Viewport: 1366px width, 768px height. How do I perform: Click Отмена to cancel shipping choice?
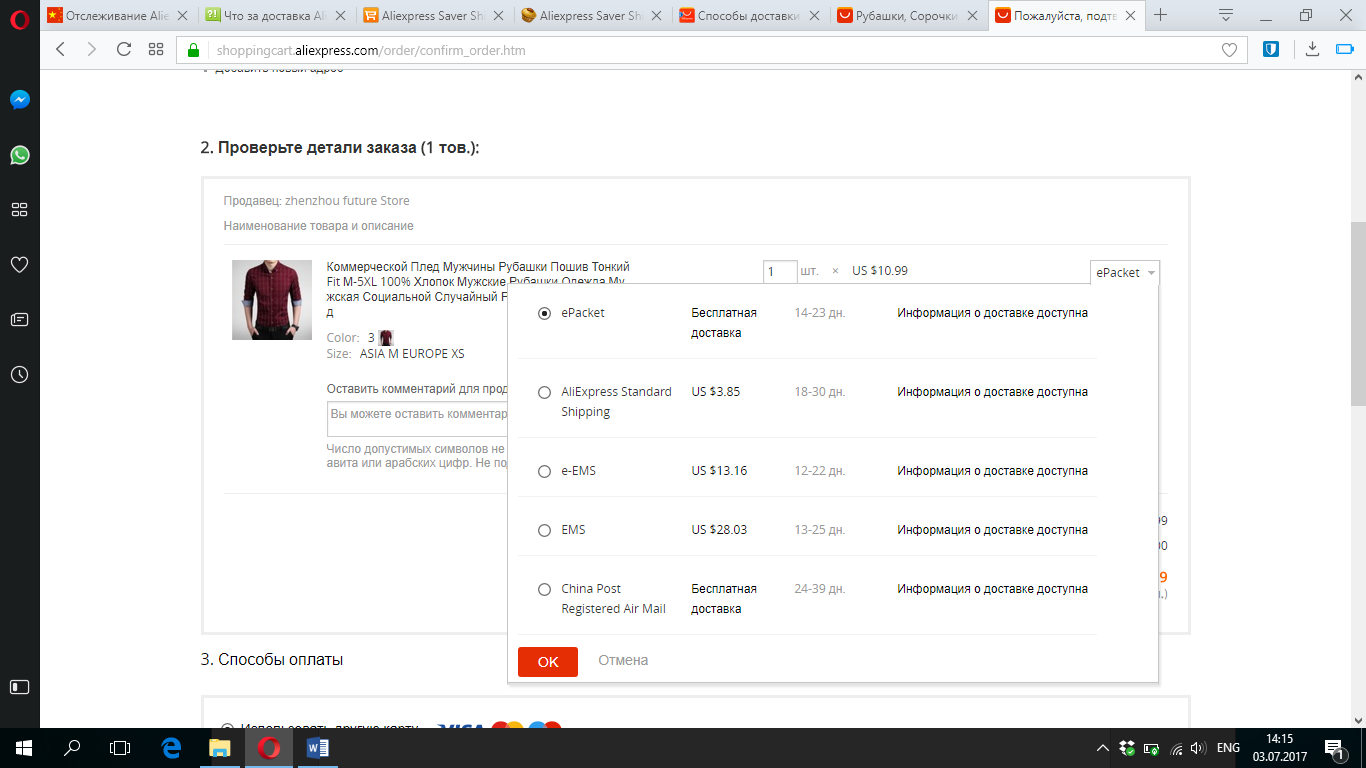(x=623, y=660)
